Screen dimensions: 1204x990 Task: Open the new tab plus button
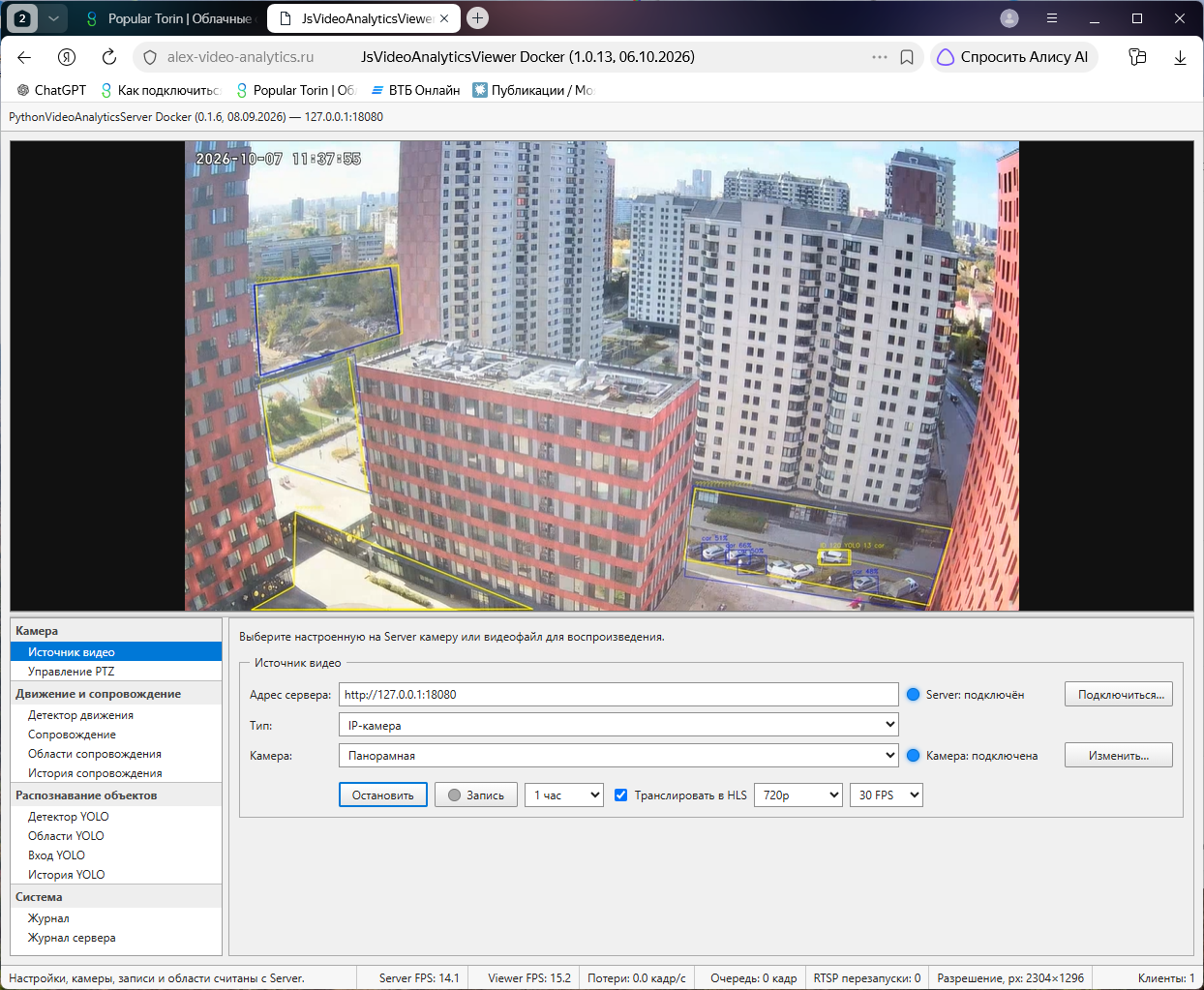click(477, 18)
